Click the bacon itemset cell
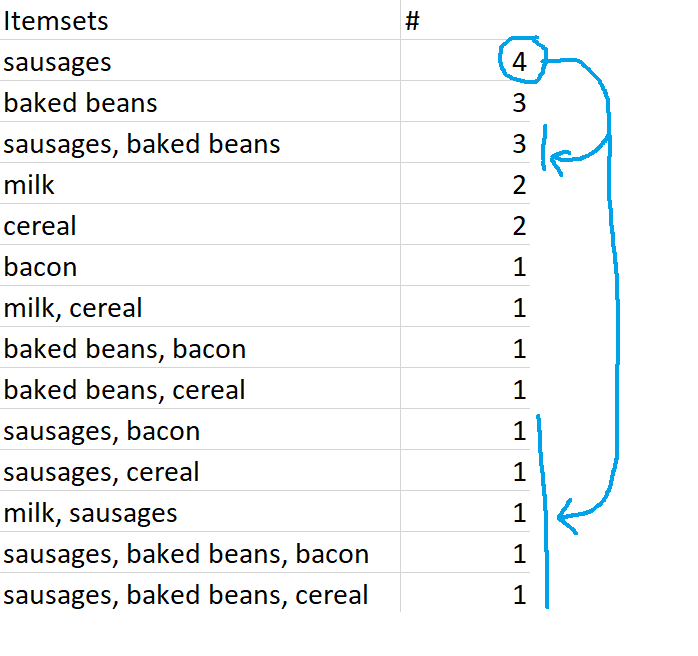The width and height of the screenshot is (698, 656). coord(200,265)
